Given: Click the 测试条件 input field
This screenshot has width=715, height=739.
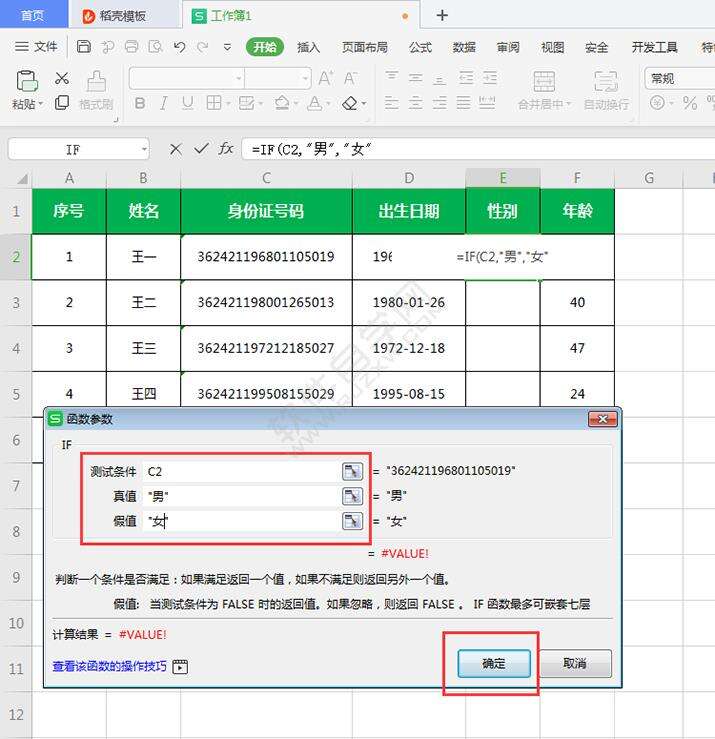Looking at the screenshot, I should (x=240, y=471).
